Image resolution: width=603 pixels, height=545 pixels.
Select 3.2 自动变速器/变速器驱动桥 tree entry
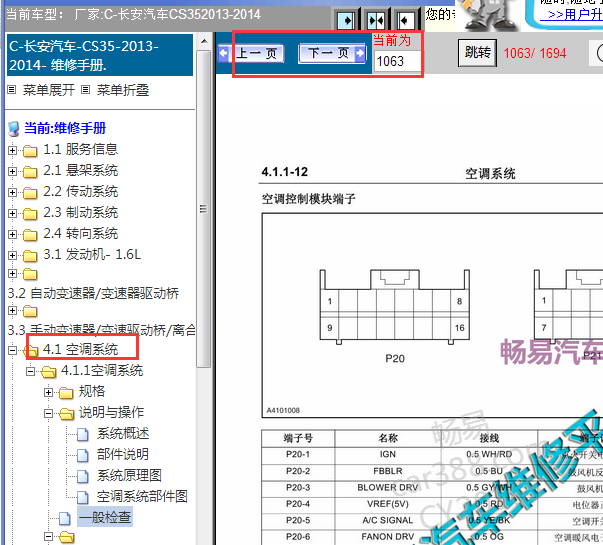click(x=93, y=293)
